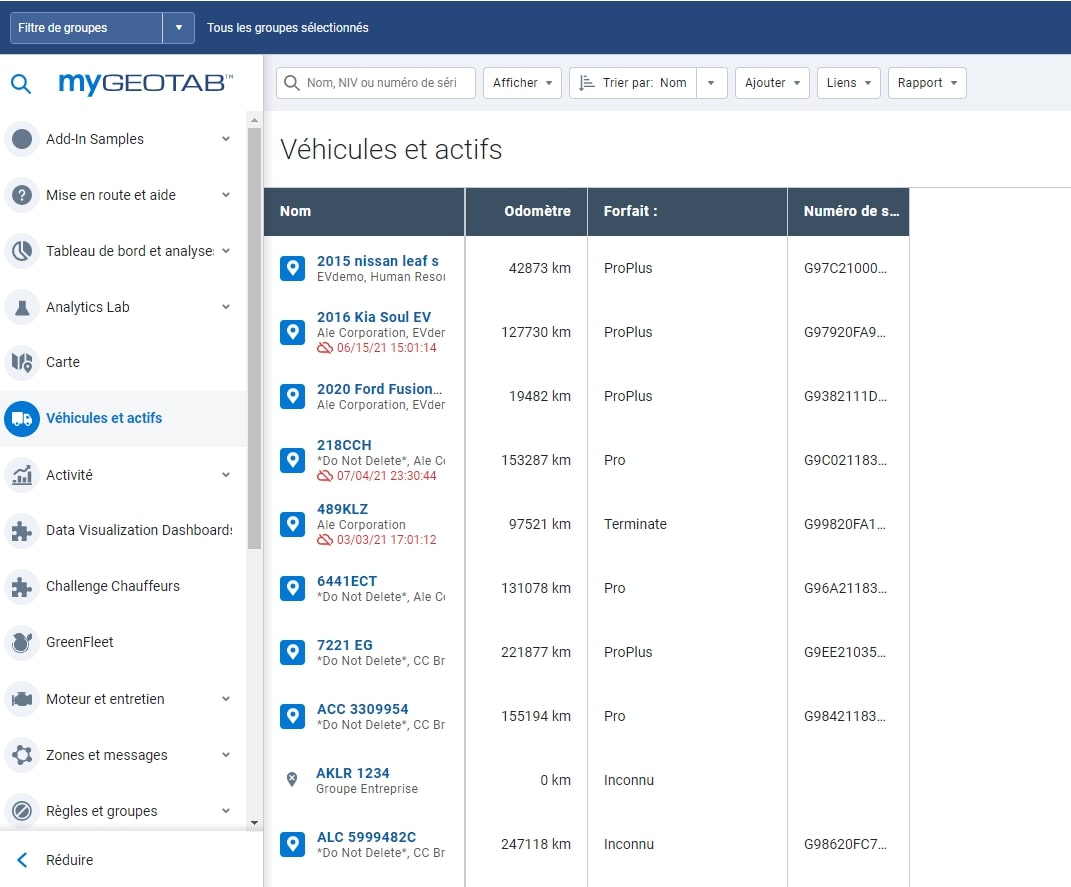Select the Challenge Chauffeurs puzzle icon
The height and width of the screenshot is (887, 1071).
[x=22, y=586]
